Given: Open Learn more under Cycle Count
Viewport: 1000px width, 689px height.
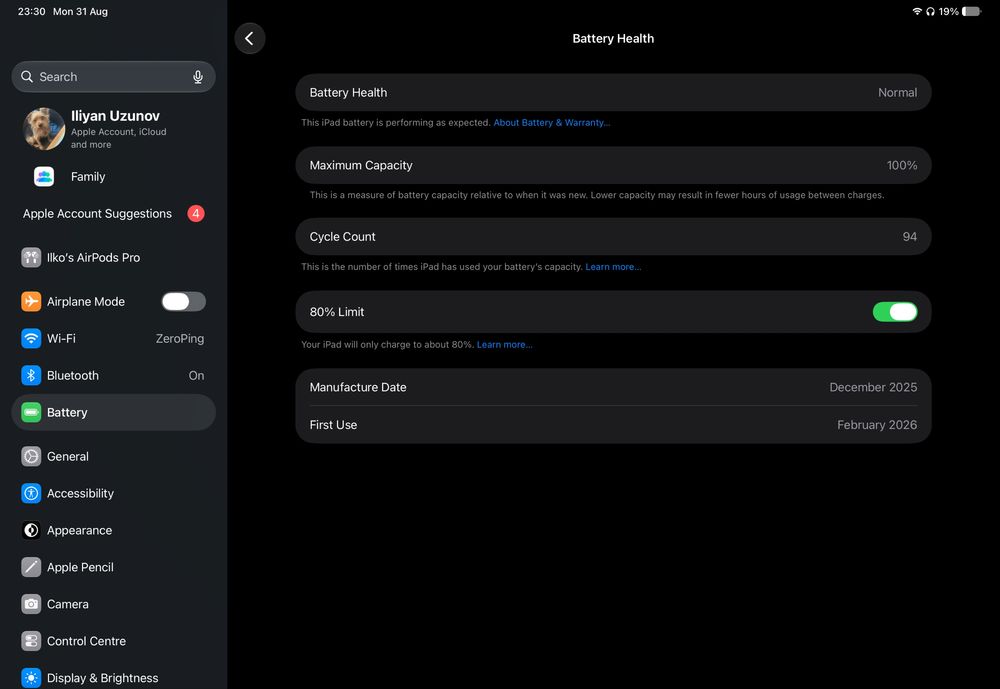Looking at the screenshot, I should coord(613,267).
